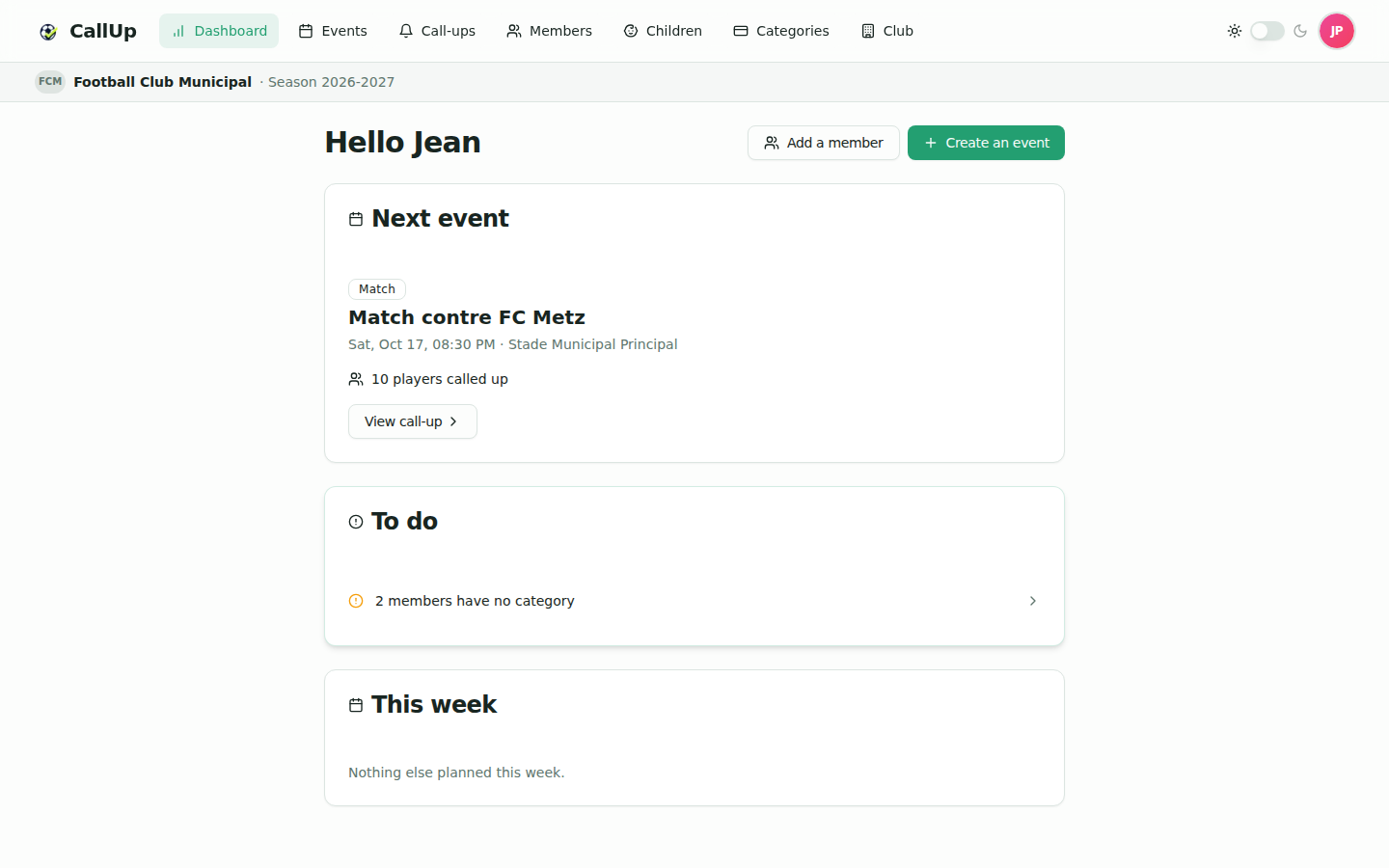Screen dimensions: 1389x868
Task: Open the 2 members have no category item
Action: (x=694, y=601)
